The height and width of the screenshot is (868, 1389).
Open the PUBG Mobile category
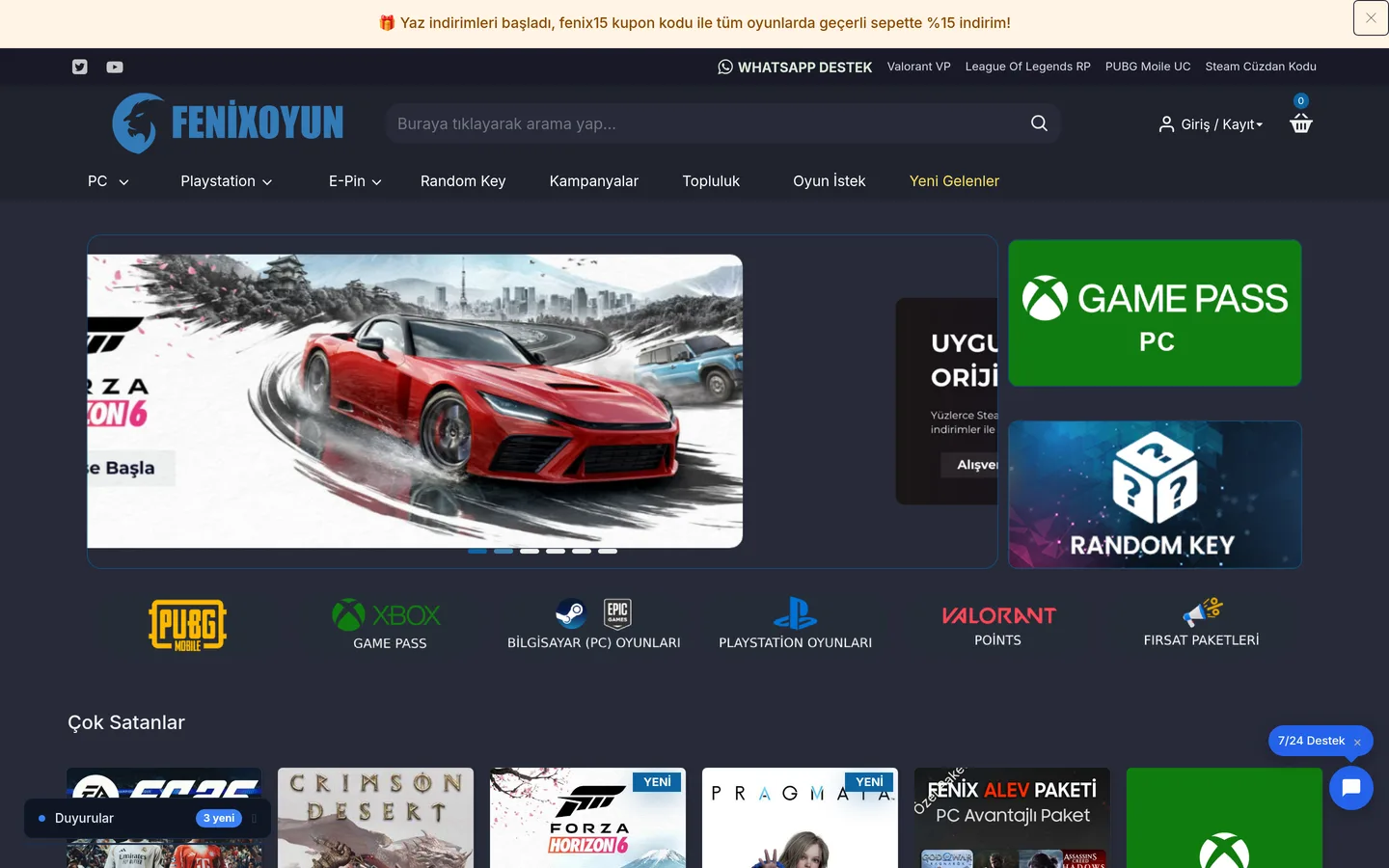188,625
